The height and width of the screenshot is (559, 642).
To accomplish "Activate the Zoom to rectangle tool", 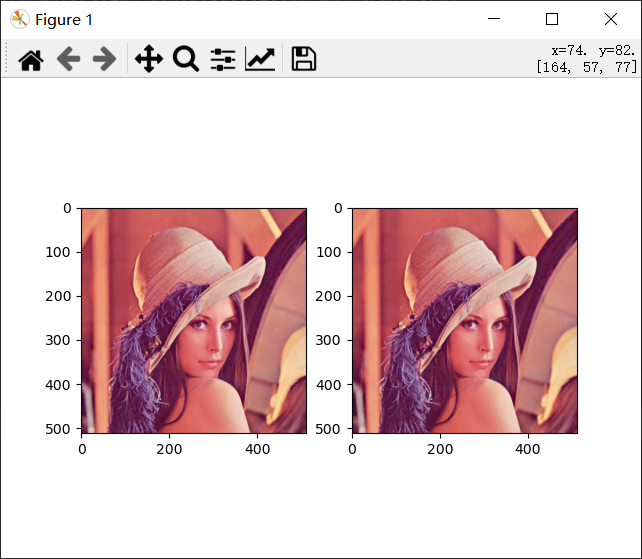I will click(185, 59).
